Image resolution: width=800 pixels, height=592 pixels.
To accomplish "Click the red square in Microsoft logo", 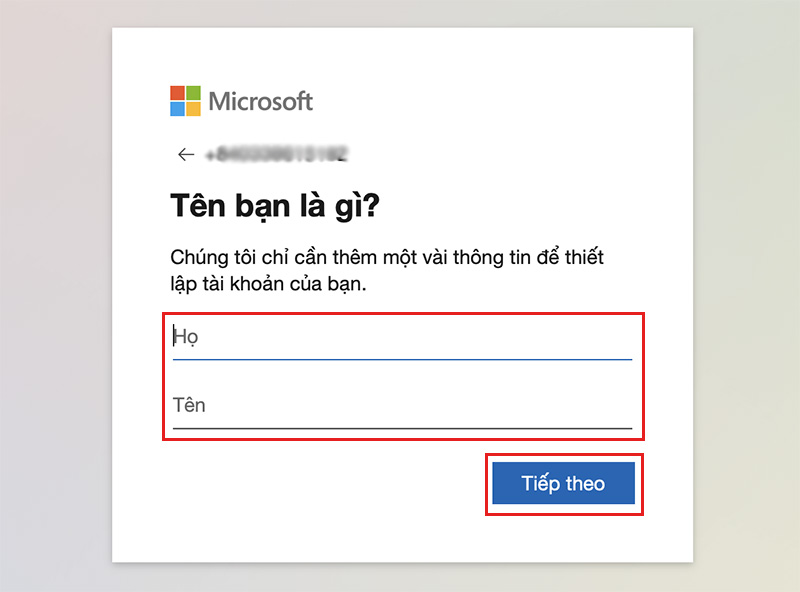I will (x=177, y=93).
